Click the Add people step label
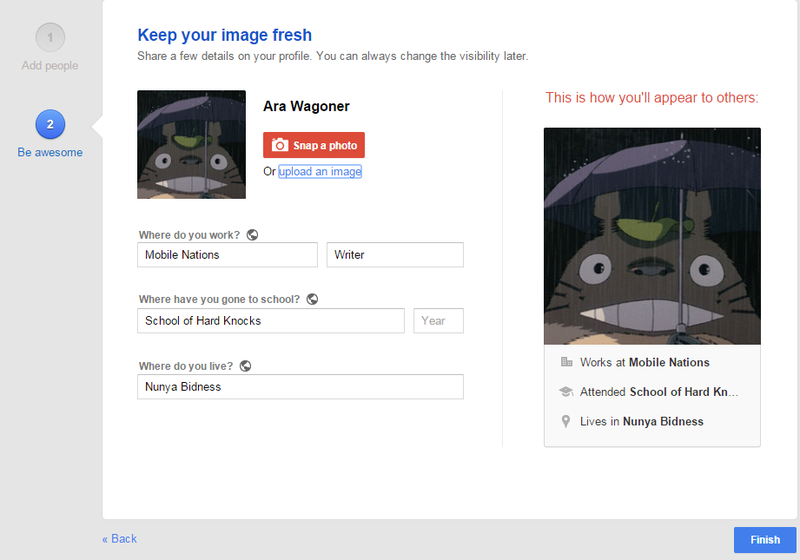800x560 pixels. click(50, 65)
